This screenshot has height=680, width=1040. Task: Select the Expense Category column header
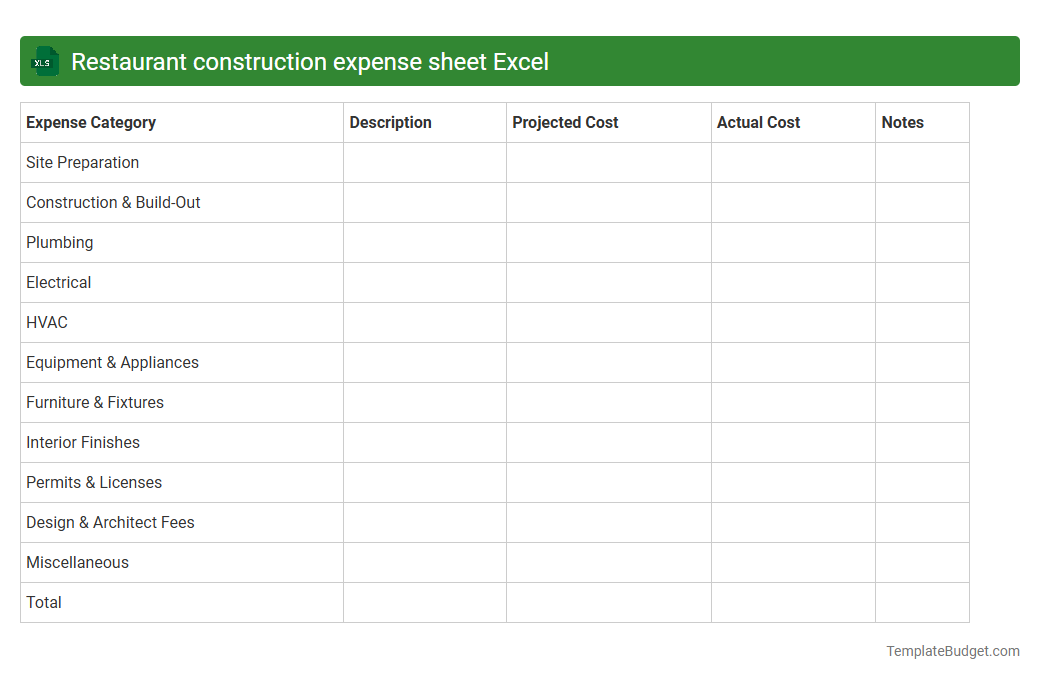point(90,122)
